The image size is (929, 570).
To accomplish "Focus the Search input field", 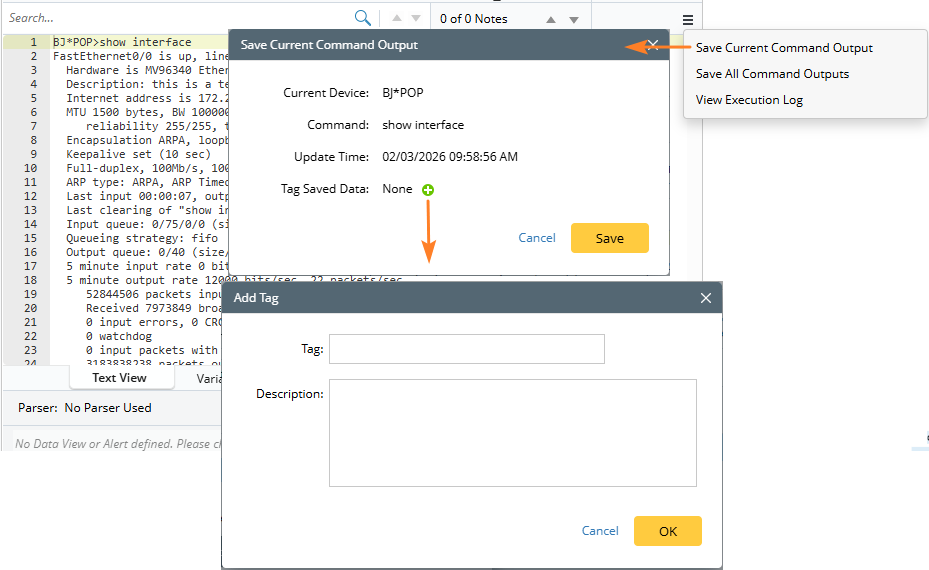I will 178,18.
